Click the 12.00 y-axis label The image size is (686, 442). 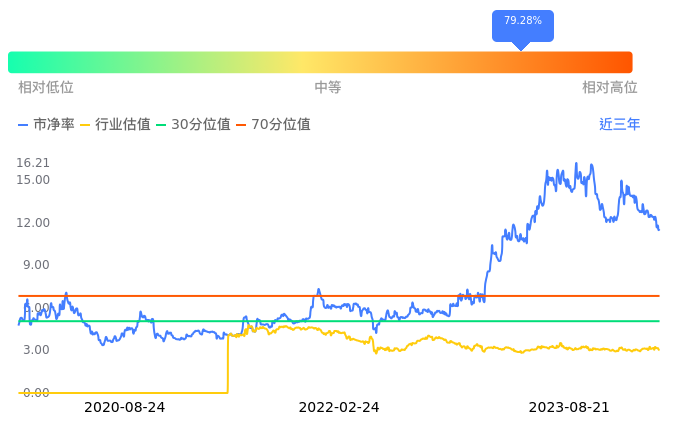pos(33,222)
